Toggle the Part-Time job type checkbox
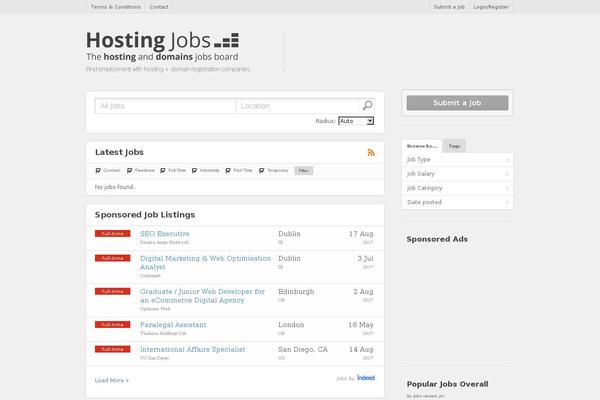Screen dimensions: 600x400 click(228, 170)
